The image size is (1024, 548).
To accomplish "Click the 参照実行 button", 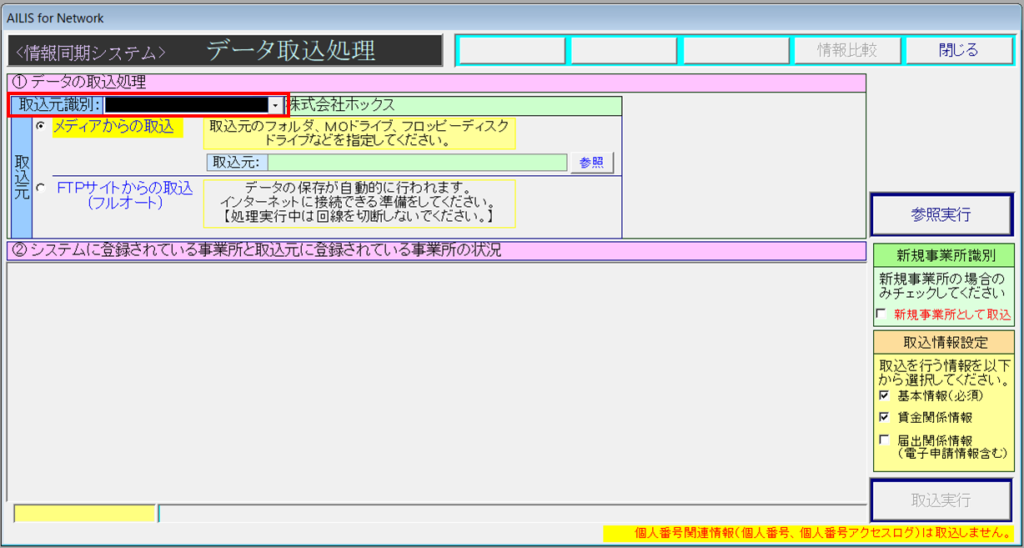I will 940,214.
